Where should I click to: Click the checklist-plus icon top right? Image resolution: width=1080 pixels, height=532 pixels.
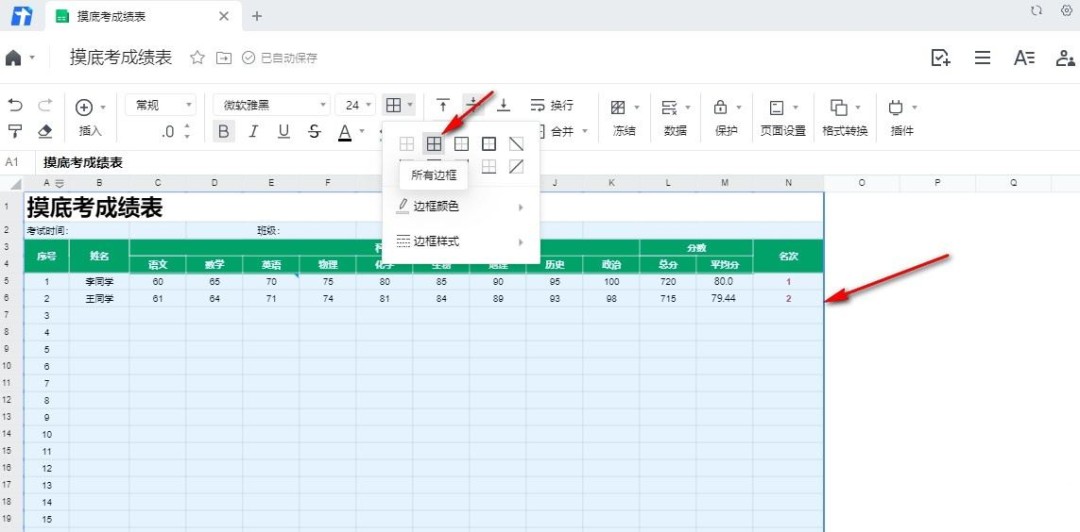pyautogui.click(x=941, y=58)
